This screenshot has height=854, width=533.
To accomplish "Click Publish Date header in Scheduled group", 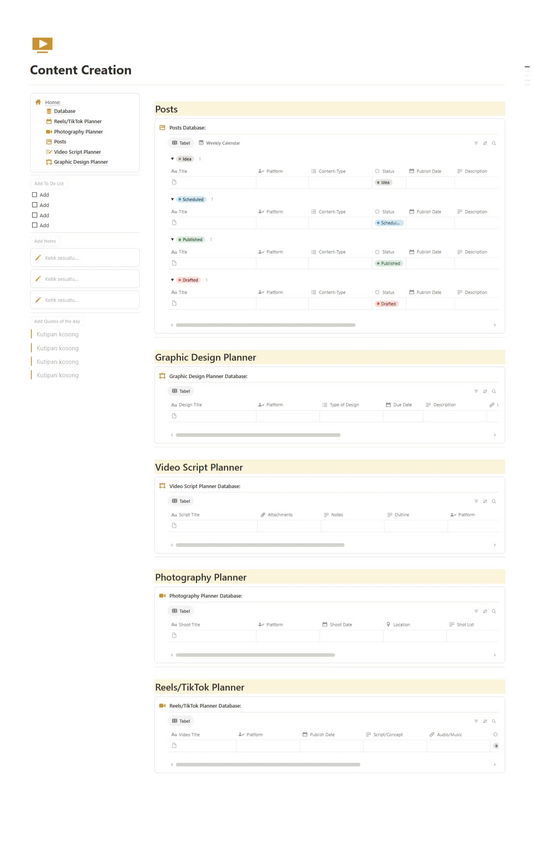I will tap(425, 212).
